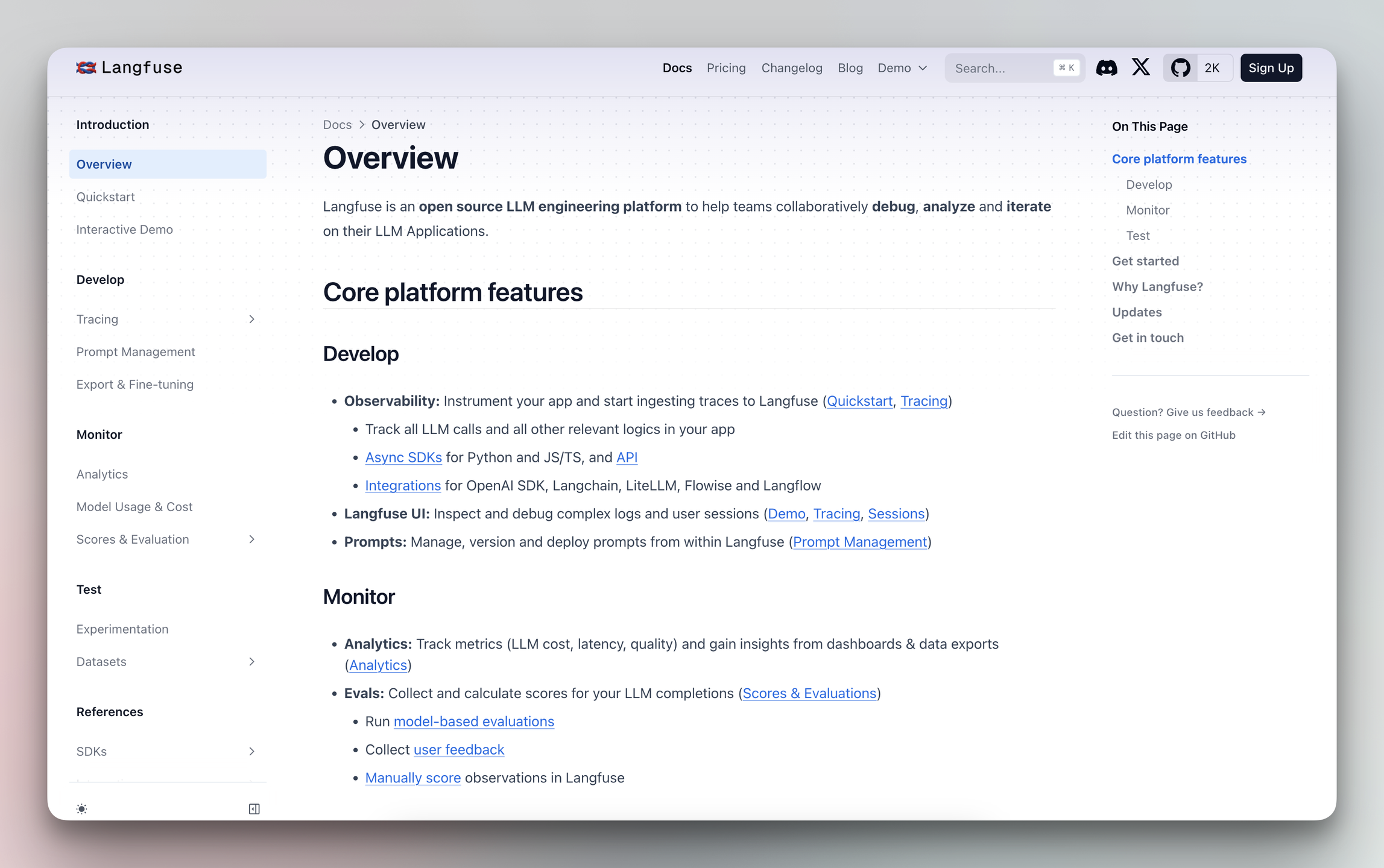1384x868 pixels.
Task: Follow the Async SDKs link
Action: coord(403,457)
